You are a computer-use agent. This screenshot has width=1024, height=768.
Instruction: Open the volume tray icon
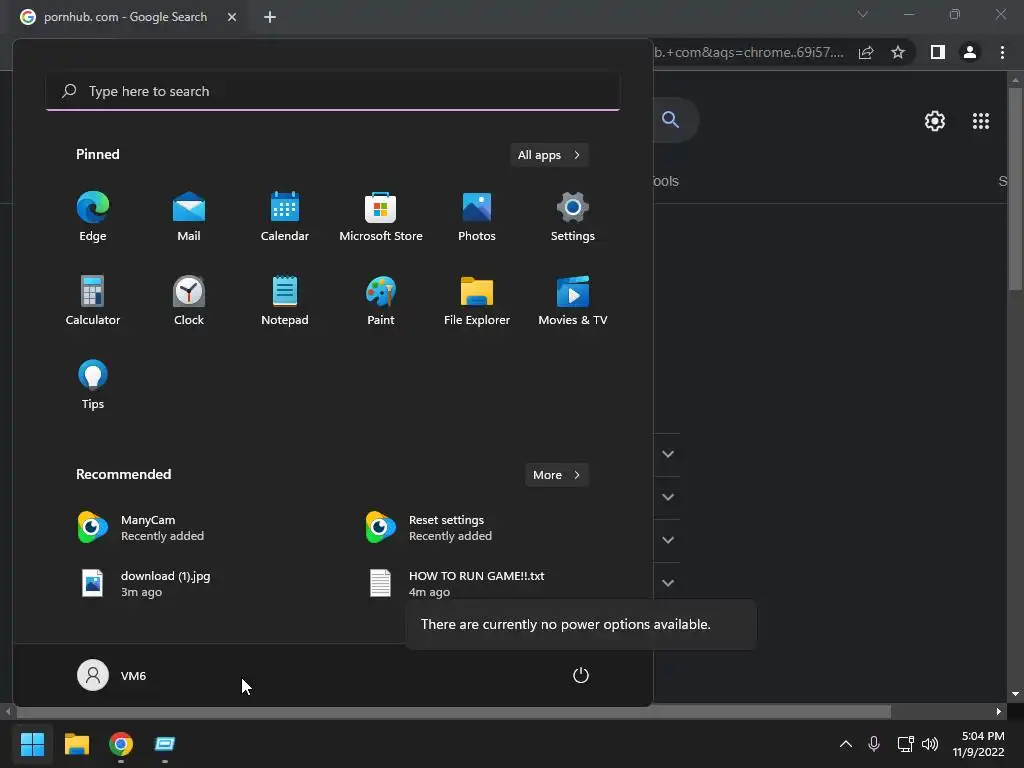pyautogui.click(x=930, y=744)
